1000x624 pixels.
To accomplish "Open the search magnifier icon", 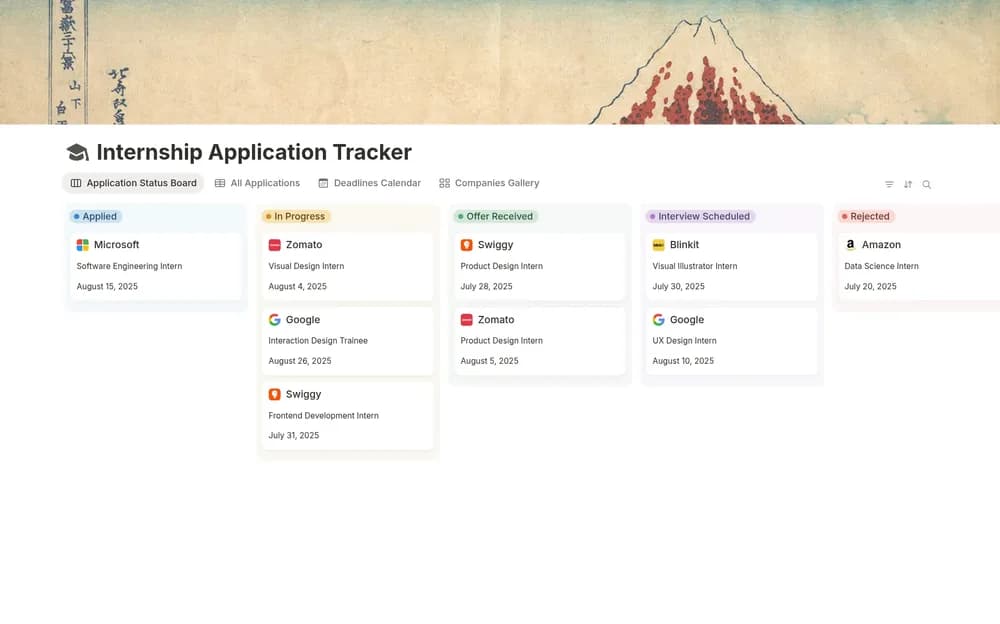I will pyautogui.click(x=927, y=184).
